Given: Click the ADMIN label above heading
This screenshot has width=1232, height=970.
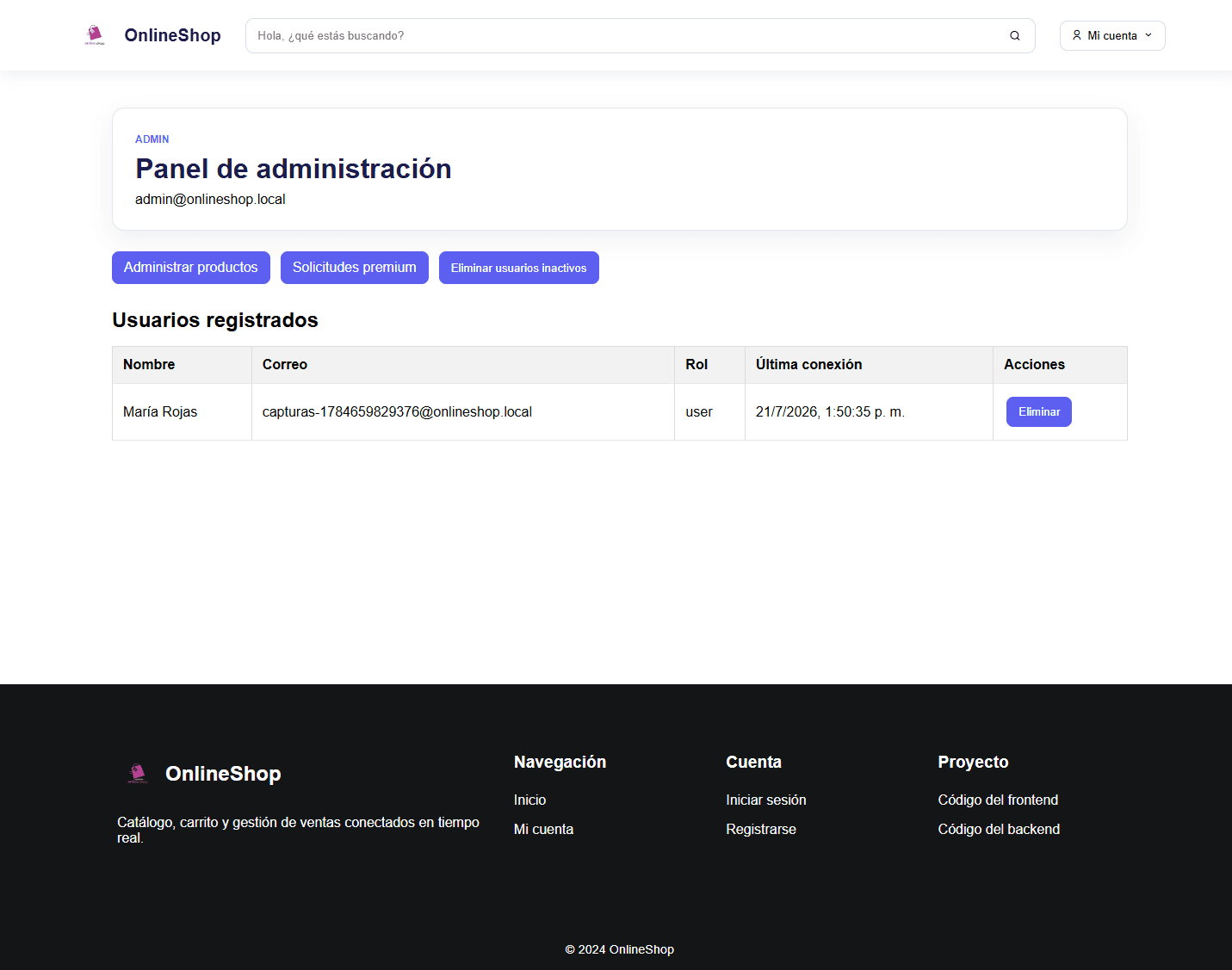Looking at the screenshot, I should tap(152, 139).
